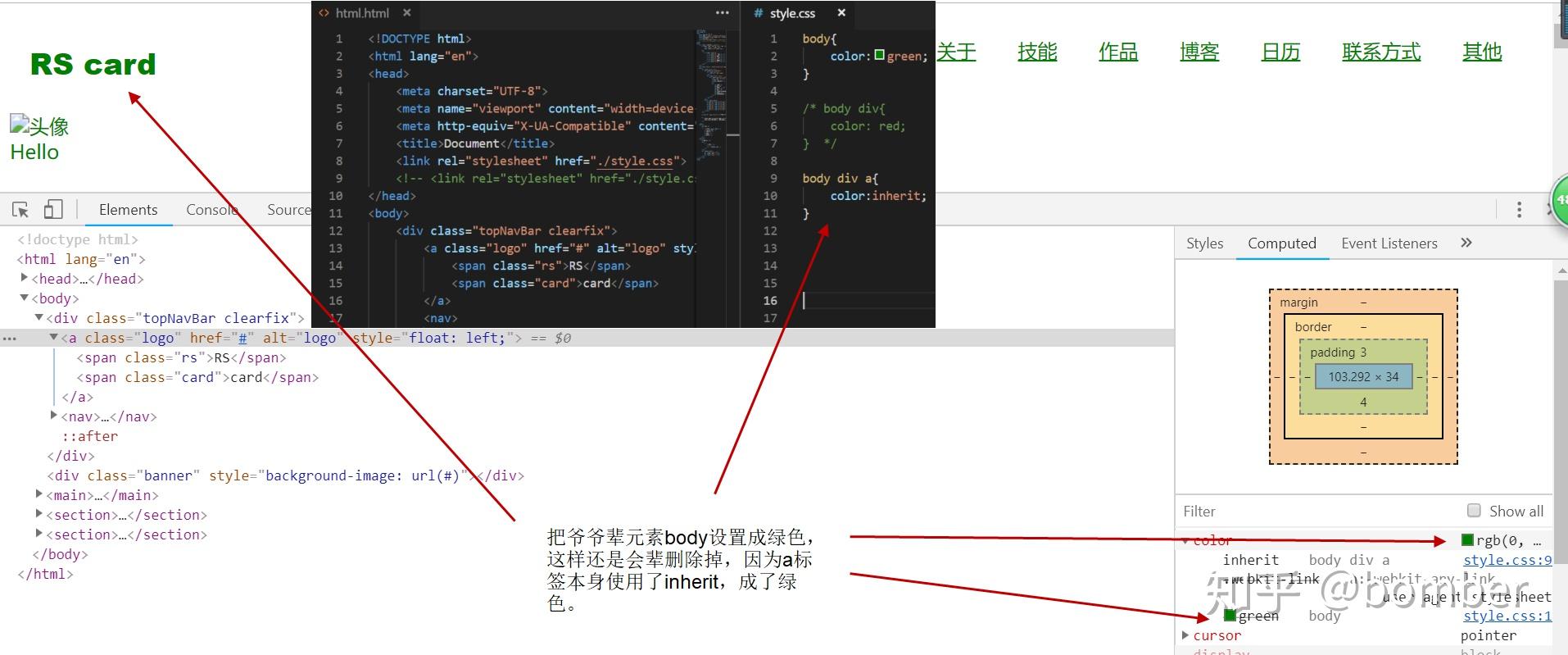Open the Console tab

(211, 210)
